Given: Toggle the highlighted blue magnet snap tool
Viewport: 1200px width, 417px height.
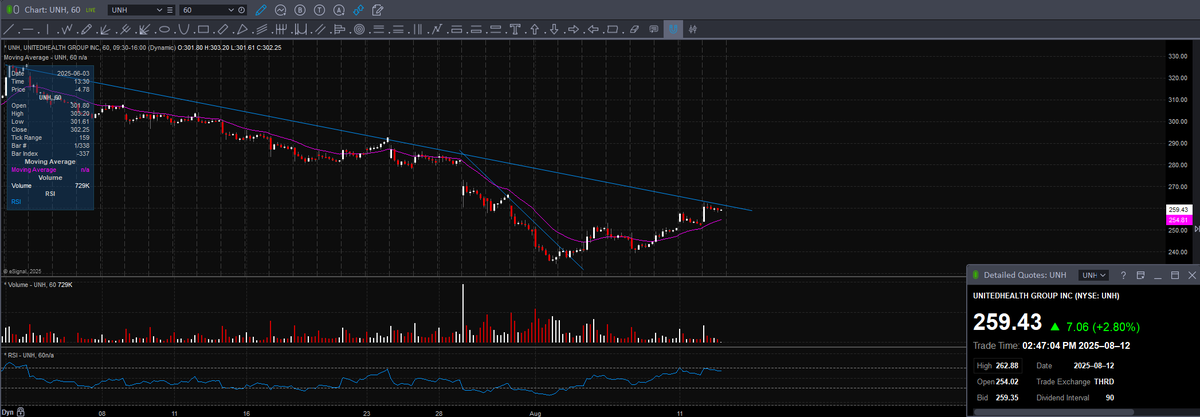Looking at the screenshot, I should click(x=673, y=29).
